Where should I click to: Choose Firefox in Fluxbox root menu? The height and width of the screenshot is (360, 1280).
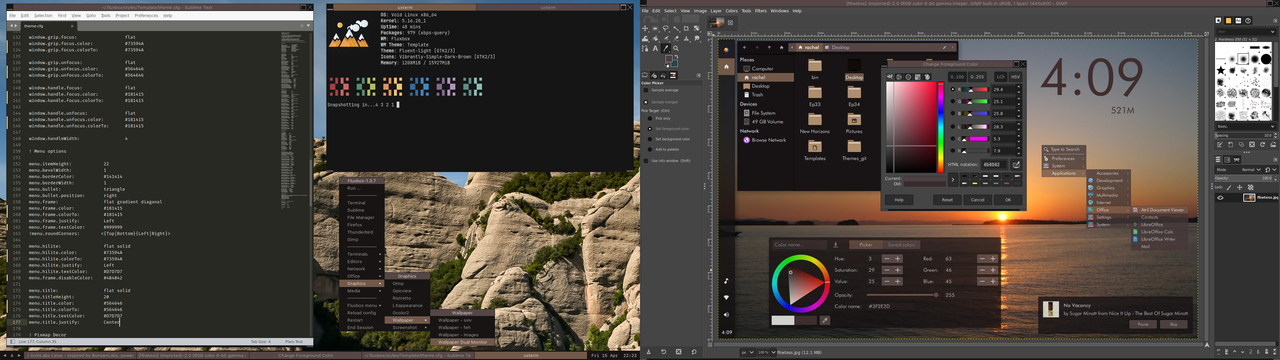click(362, 224)
